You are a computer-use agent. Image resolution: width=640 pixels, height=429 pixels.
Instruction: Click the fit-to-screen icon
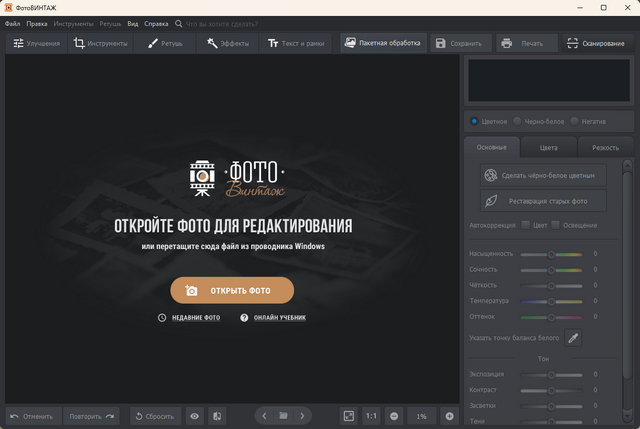[348, 415]
